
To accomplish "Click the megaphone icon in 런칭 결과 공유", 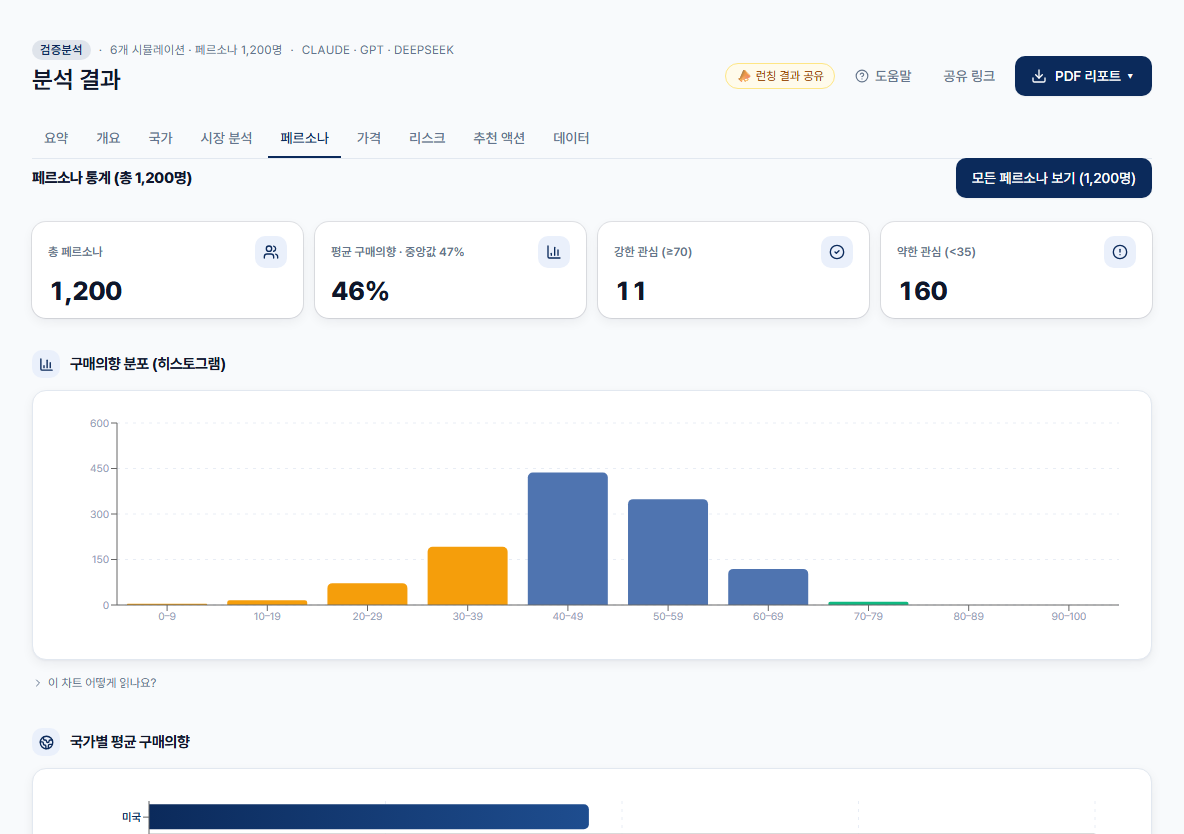I will point(744,76).
